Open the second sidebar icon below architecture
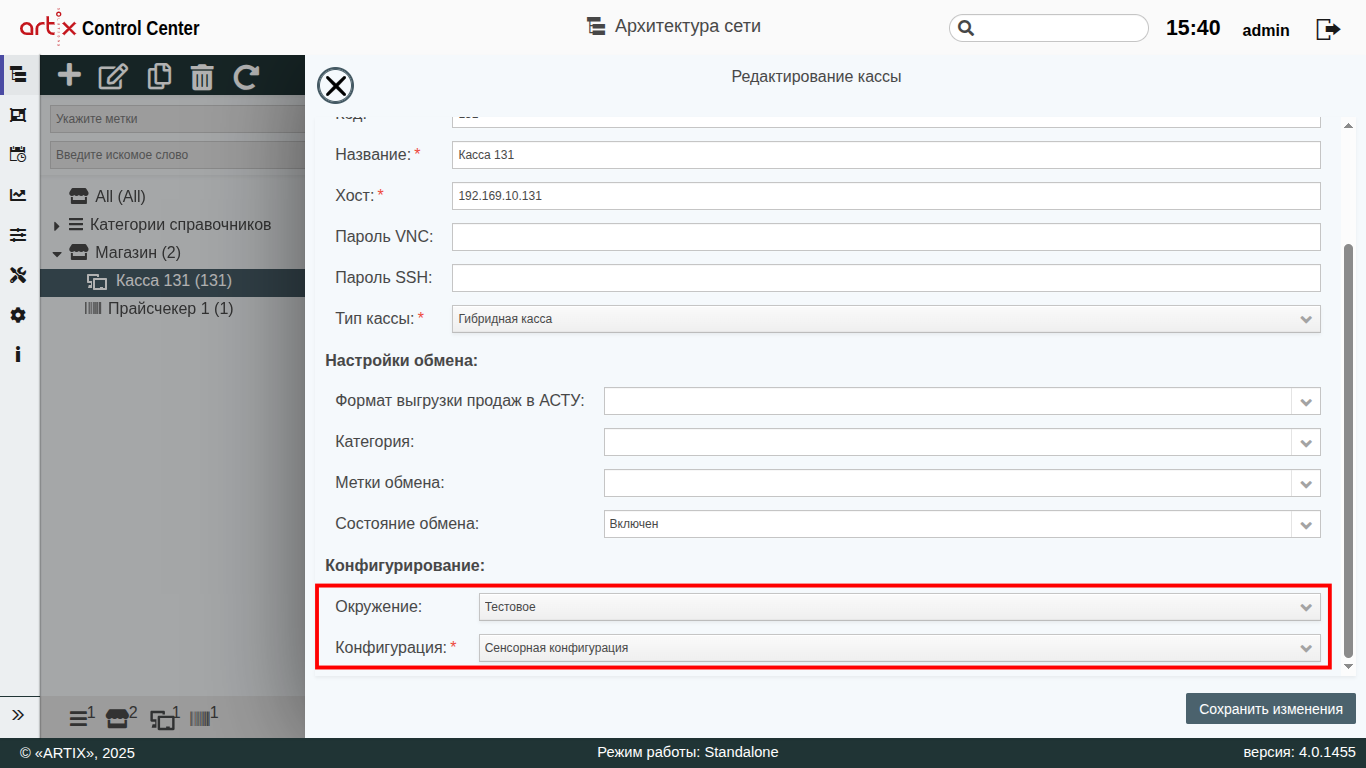 click(18, 115)
